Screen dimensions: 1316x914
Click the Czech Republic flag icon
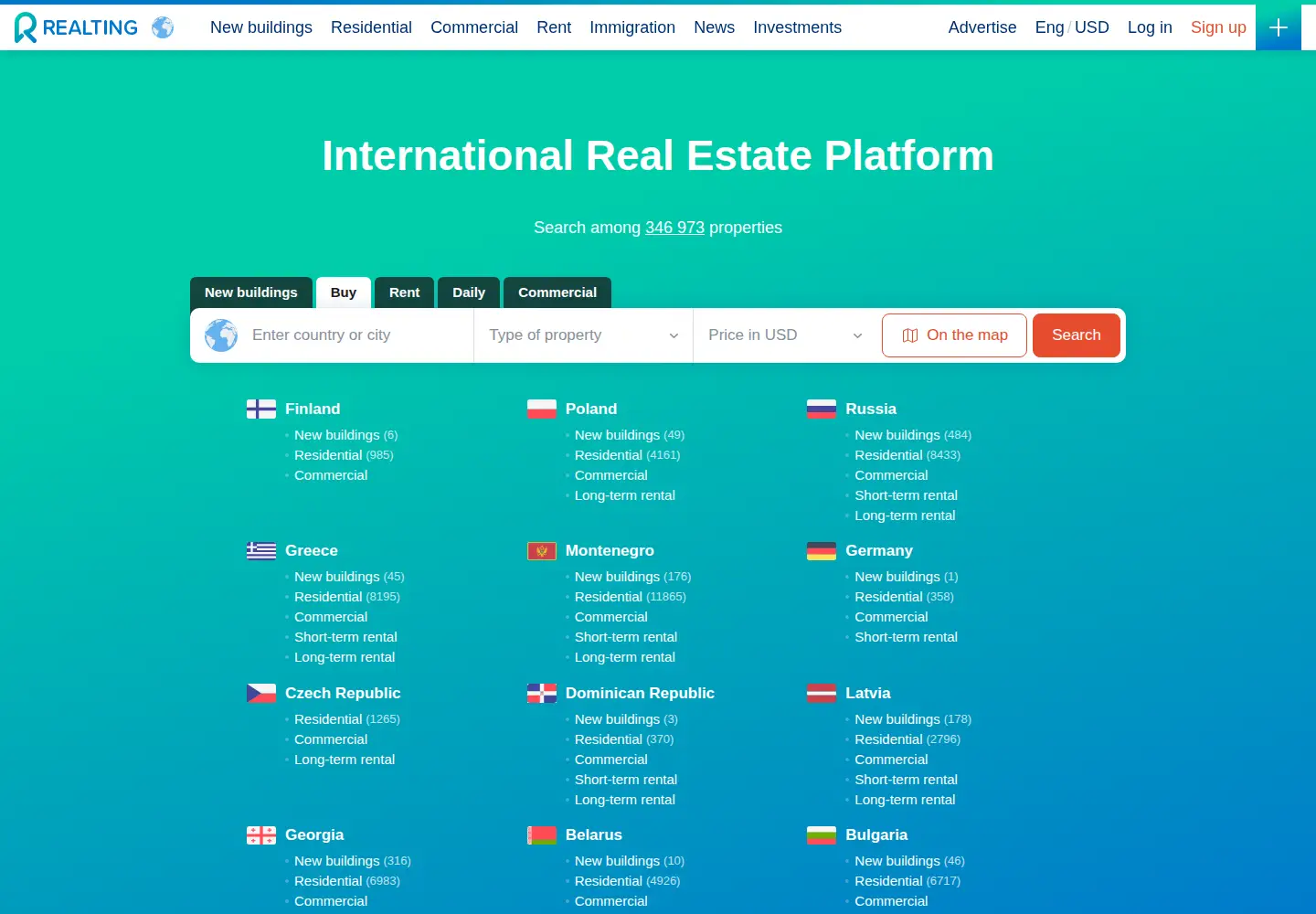pyautogui.click(x=261, y=693)
